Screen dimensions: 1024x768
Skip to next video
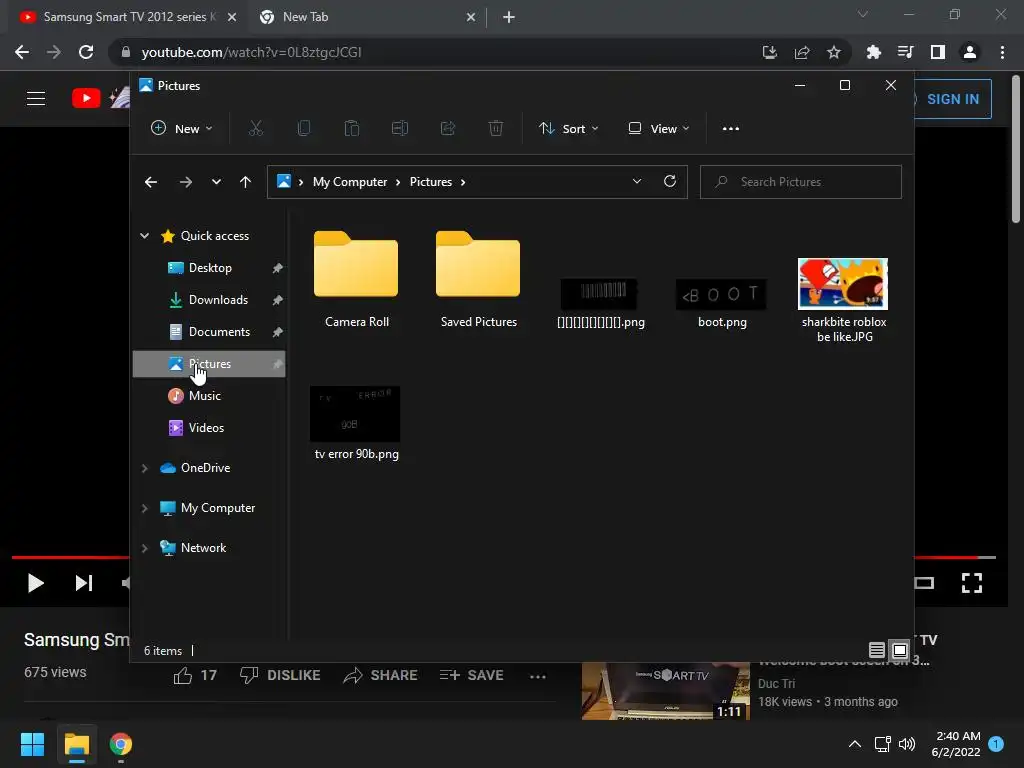coord(84,583)
